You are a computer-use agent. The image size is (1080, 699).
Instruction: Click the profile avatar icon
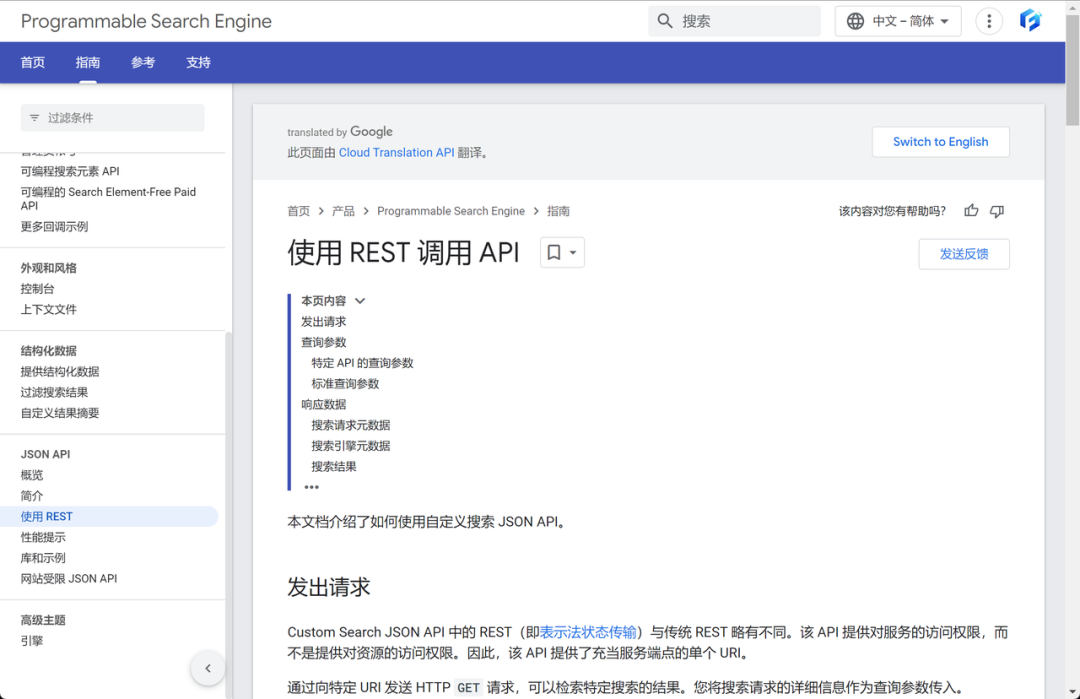1030,21
